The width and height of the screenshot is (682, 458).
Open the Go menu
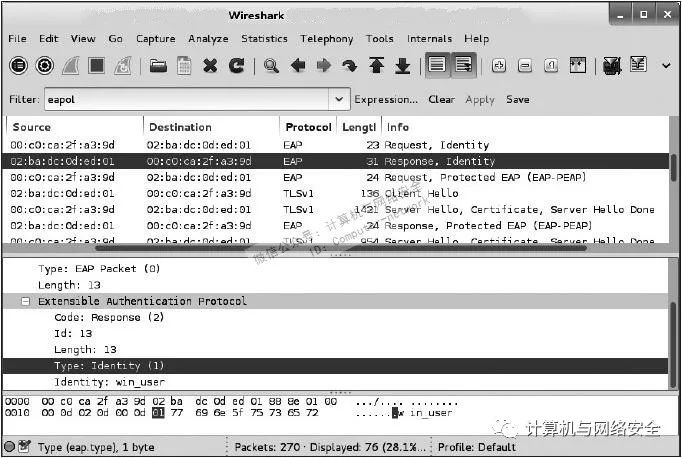[115, 39]
